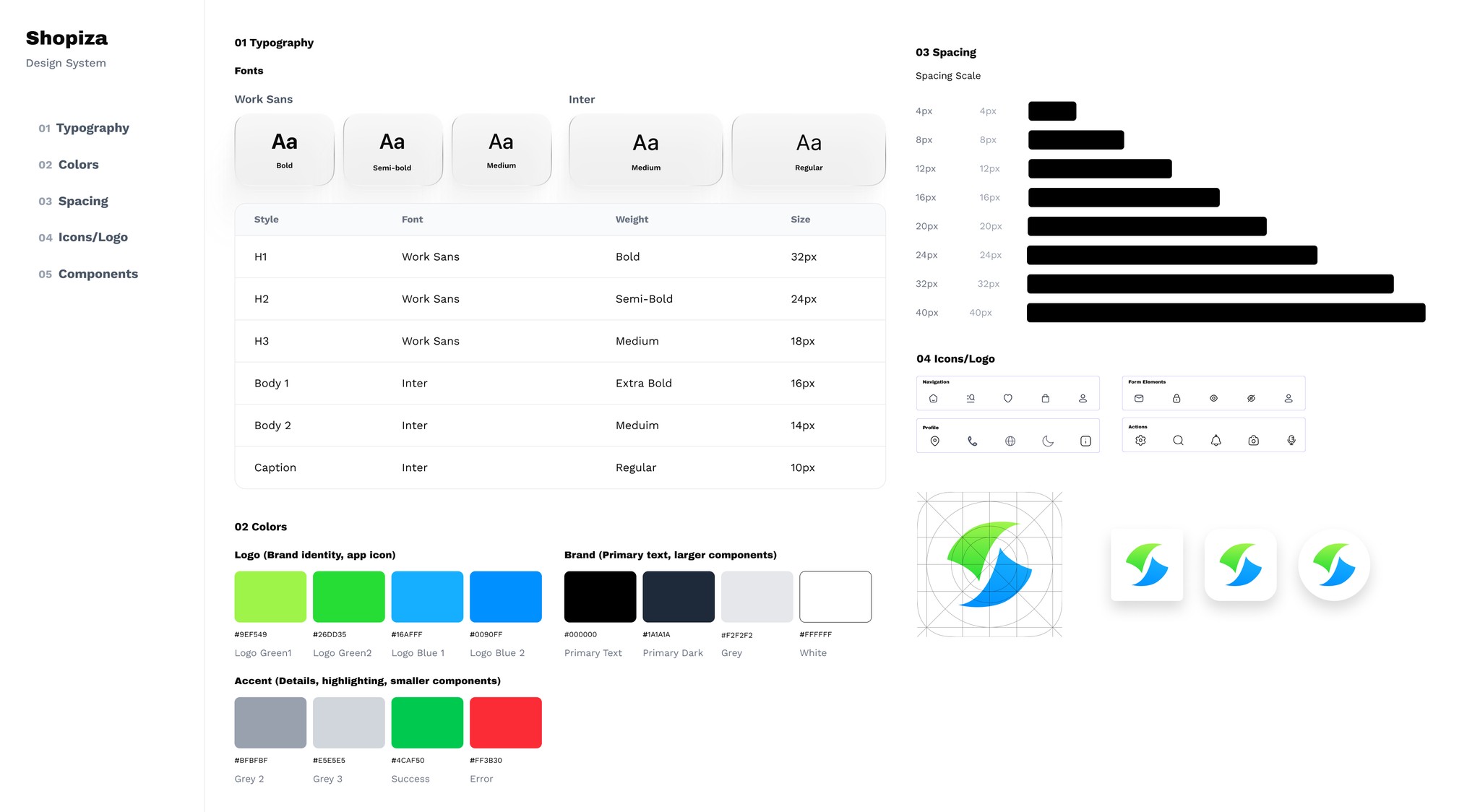Click the eye visibility icon

1213,398
